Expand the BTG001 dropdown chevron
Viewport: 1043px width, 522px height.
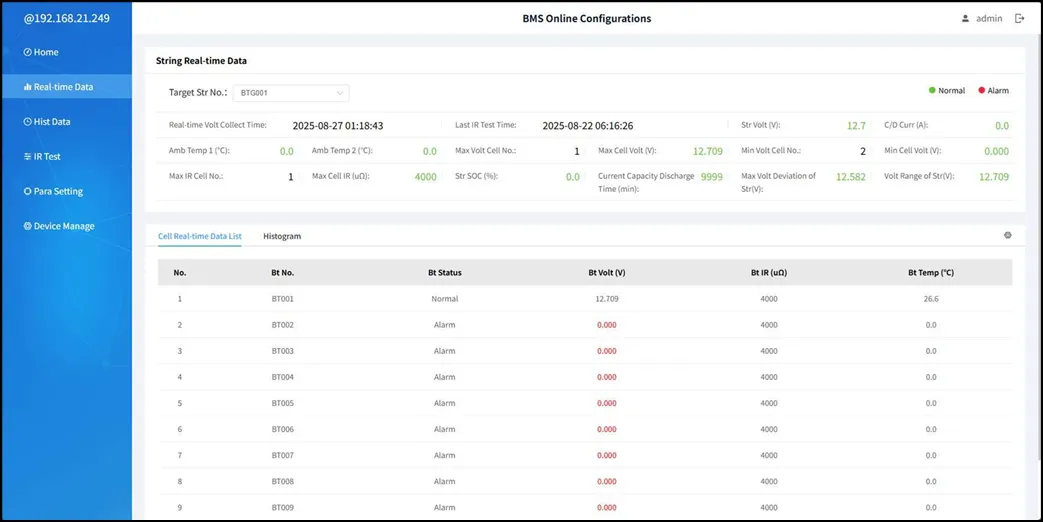(340, 93)
